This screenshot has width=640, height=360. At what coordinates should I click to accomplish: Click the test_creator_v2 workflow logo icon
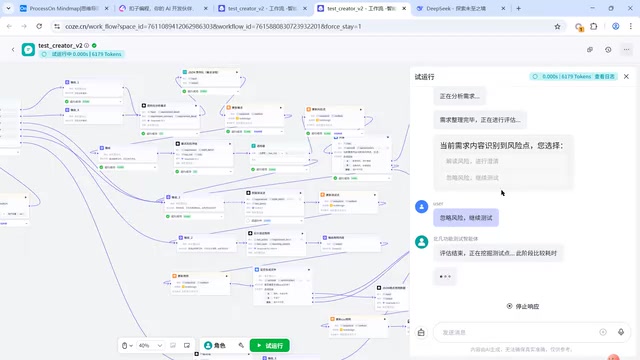point(28,49)
